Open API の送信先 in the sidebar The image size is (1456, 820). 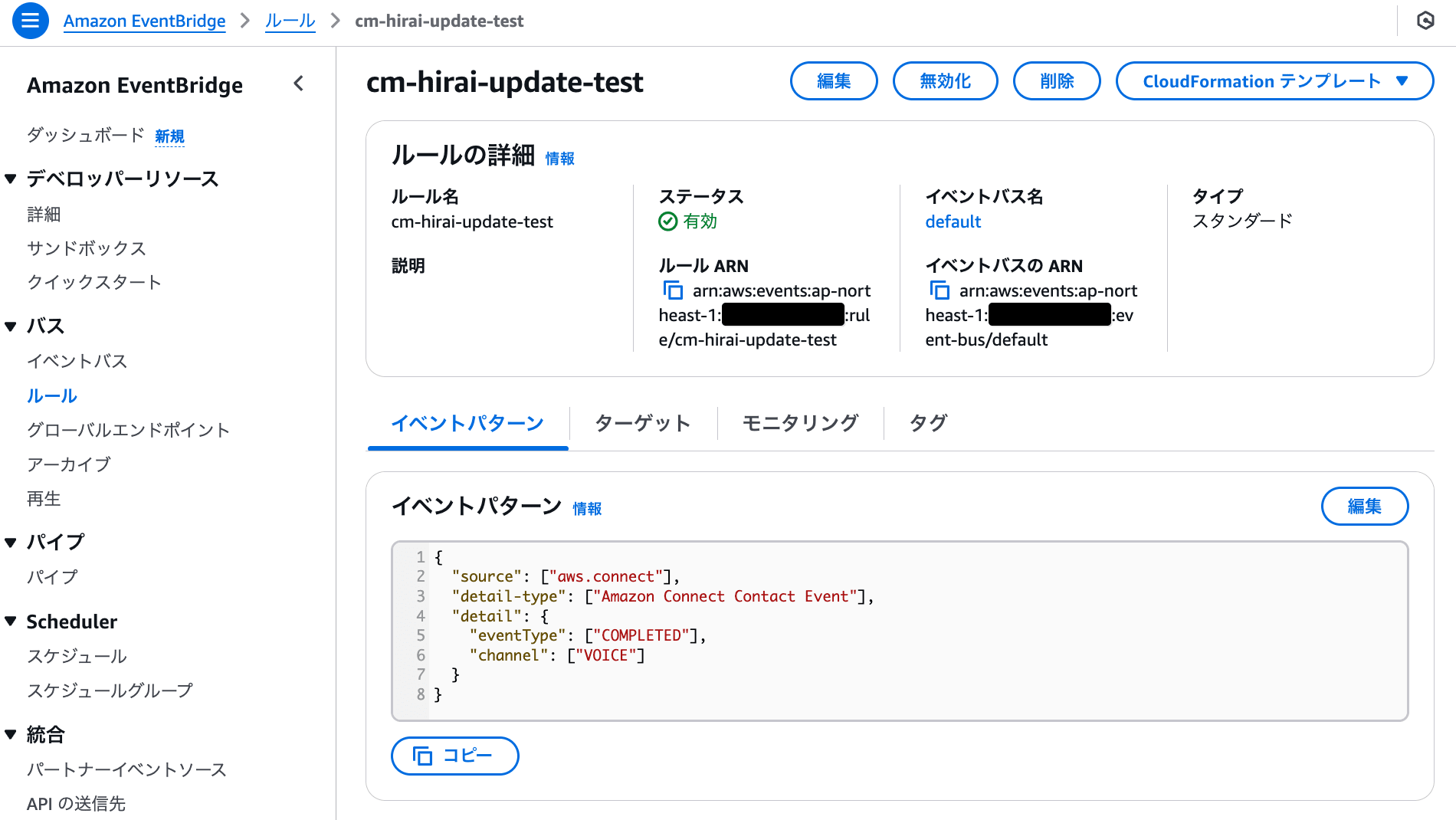(76, 803)
